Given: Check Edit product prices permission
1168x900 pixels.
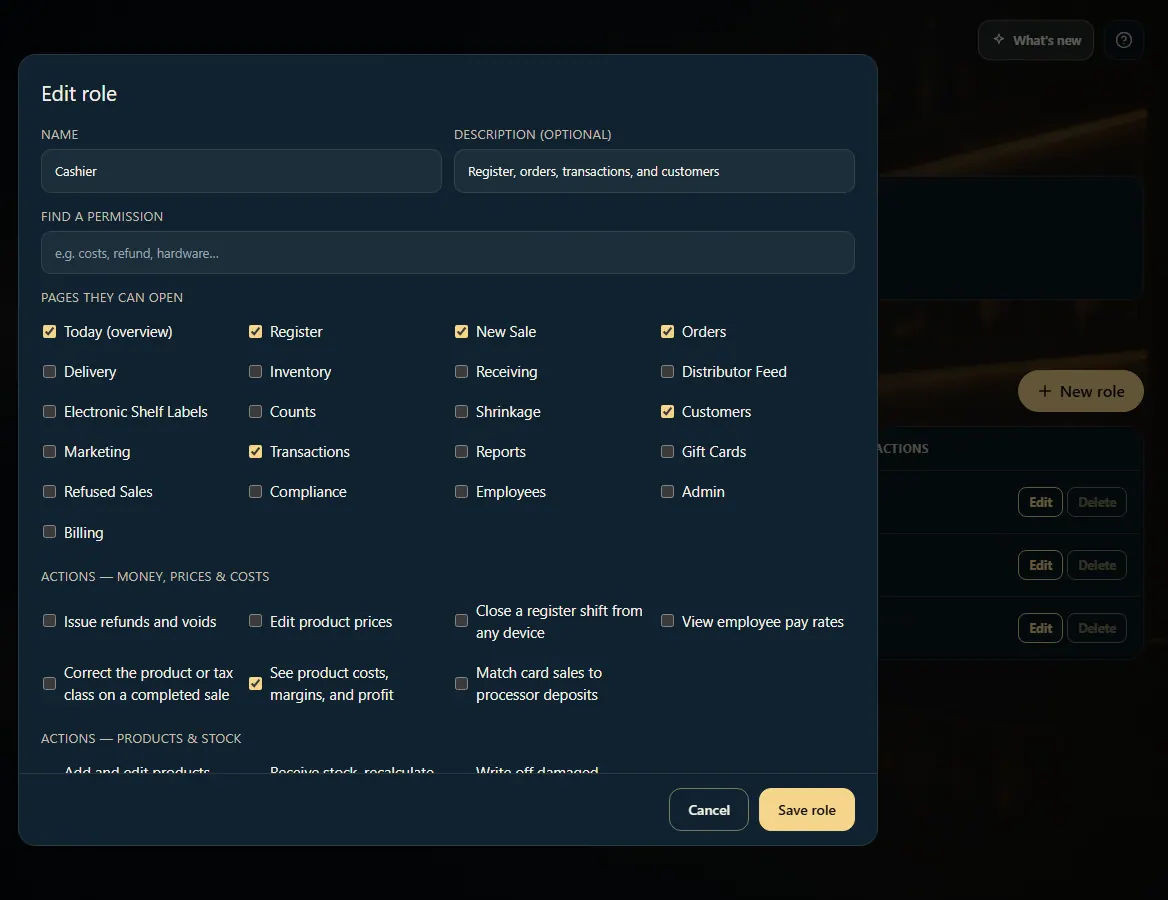Looking at the screenshot, I should 256,621.
